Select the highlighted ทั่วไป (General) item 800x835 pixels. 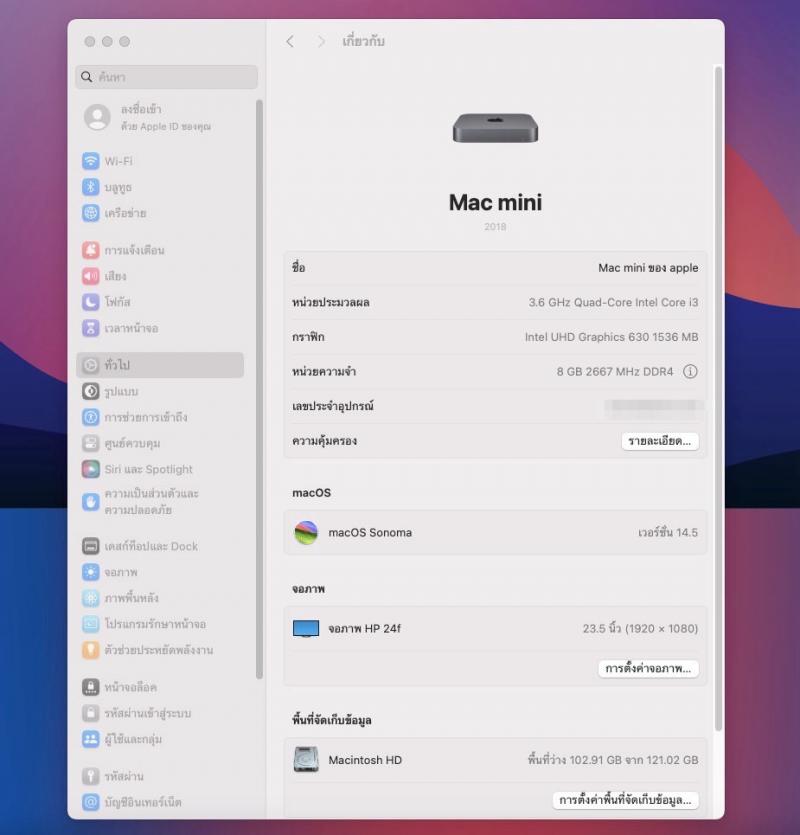(x=160, y=365)
